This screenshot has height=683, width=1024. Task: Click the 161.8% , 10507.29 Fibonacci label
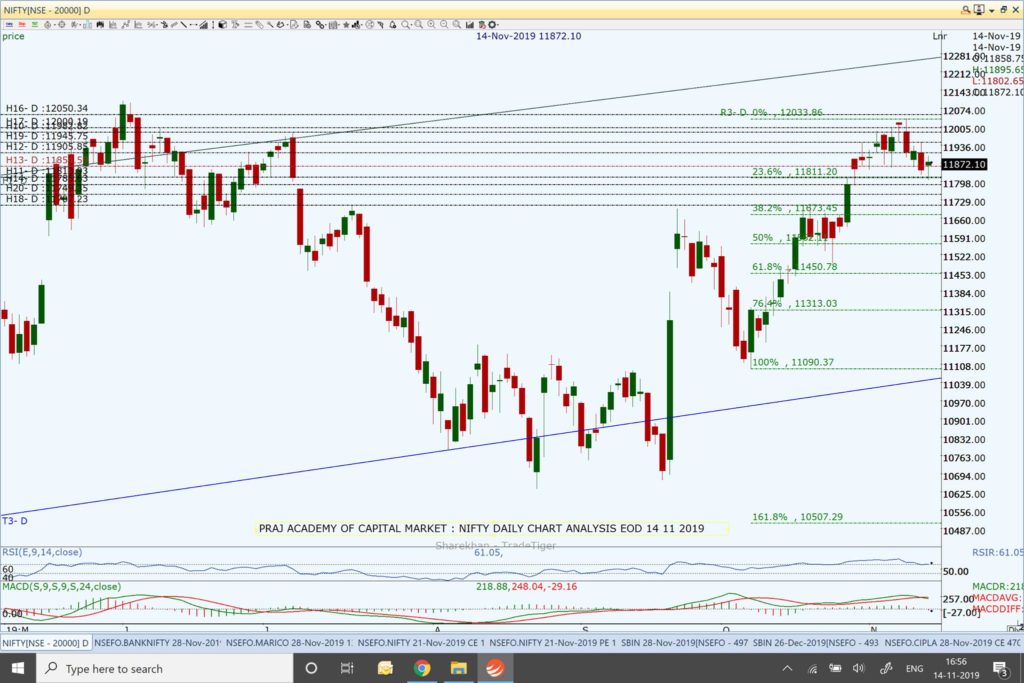point(797,517)
